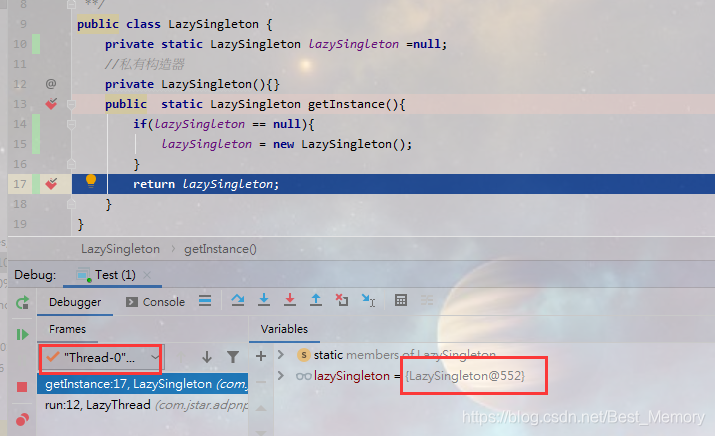Click 'getInstance' method name on line 13
This screenshot has height=436, width=715.
[347, 104]
